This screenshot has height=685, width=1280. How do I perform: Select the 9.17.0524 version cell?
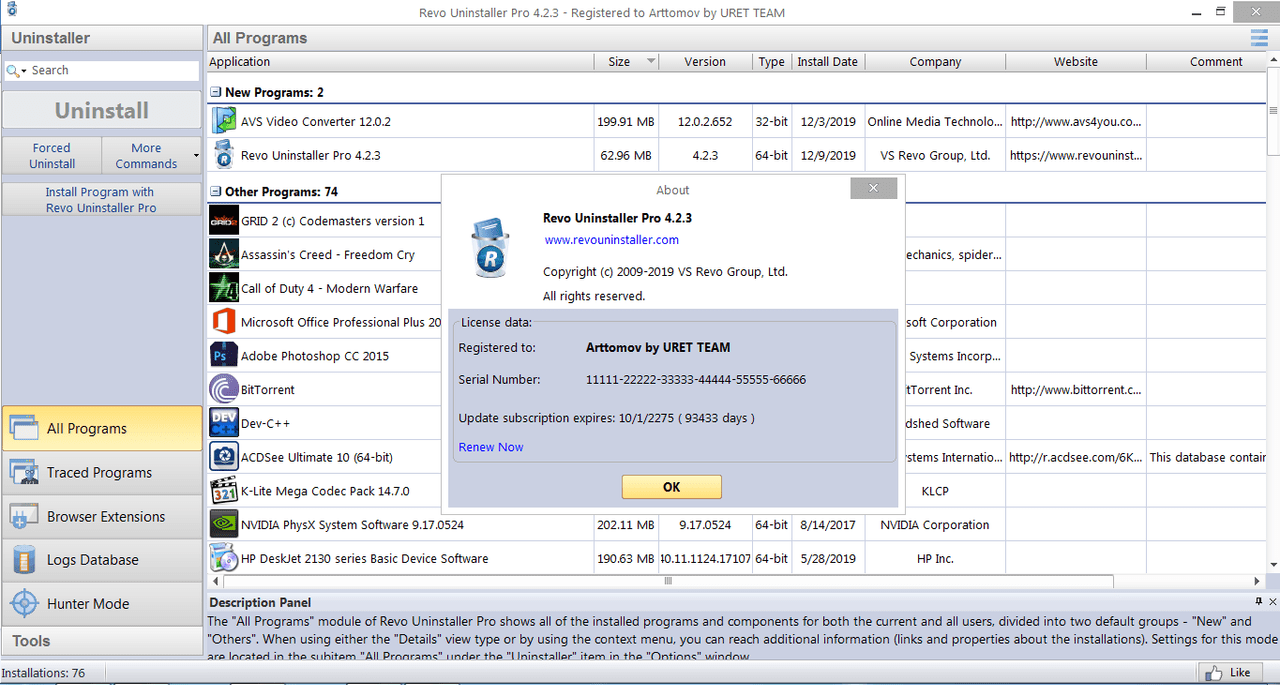click(x=705, y=524)
